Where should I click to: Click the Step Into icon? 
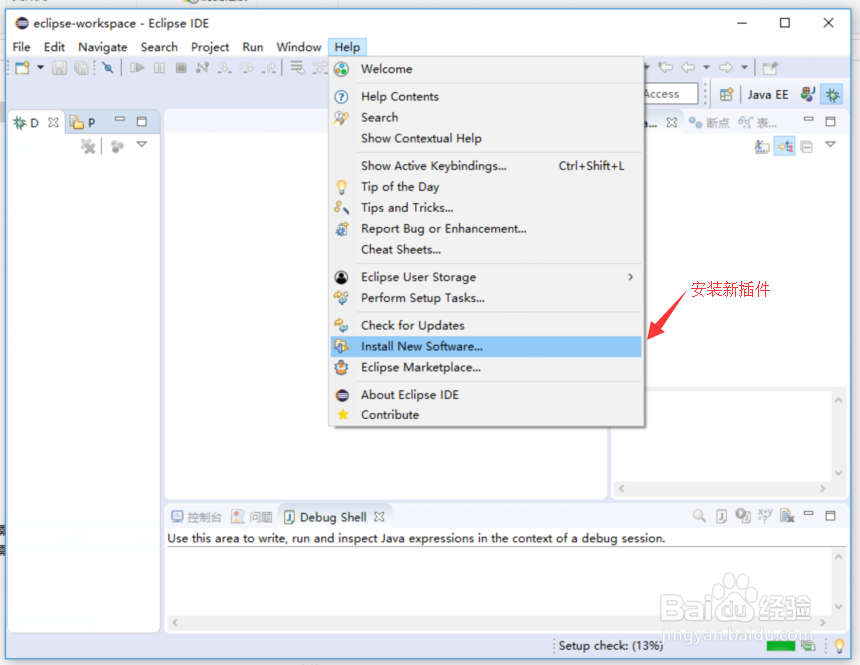pyautogui.click(x=224, y=68)
